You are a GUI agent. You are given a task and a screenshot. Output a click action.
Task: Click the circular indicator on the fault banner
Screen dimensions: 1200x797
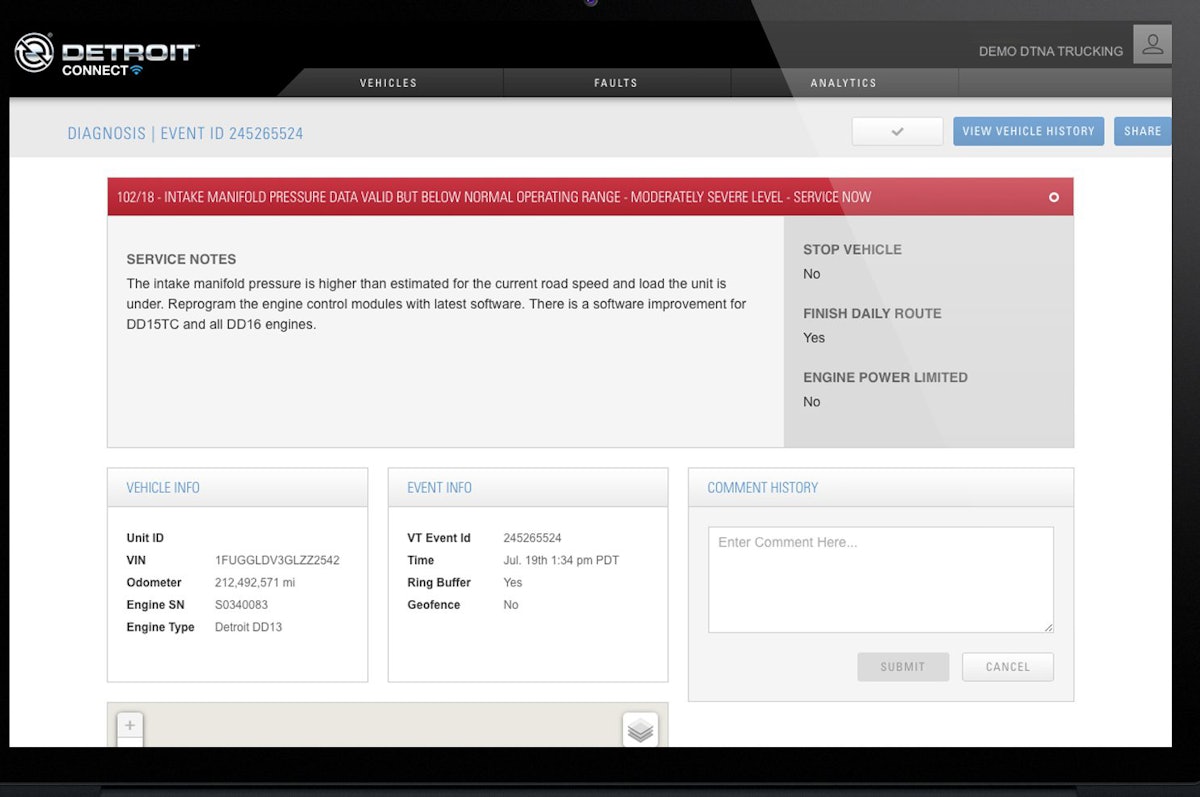click(x=1053, y=197)
